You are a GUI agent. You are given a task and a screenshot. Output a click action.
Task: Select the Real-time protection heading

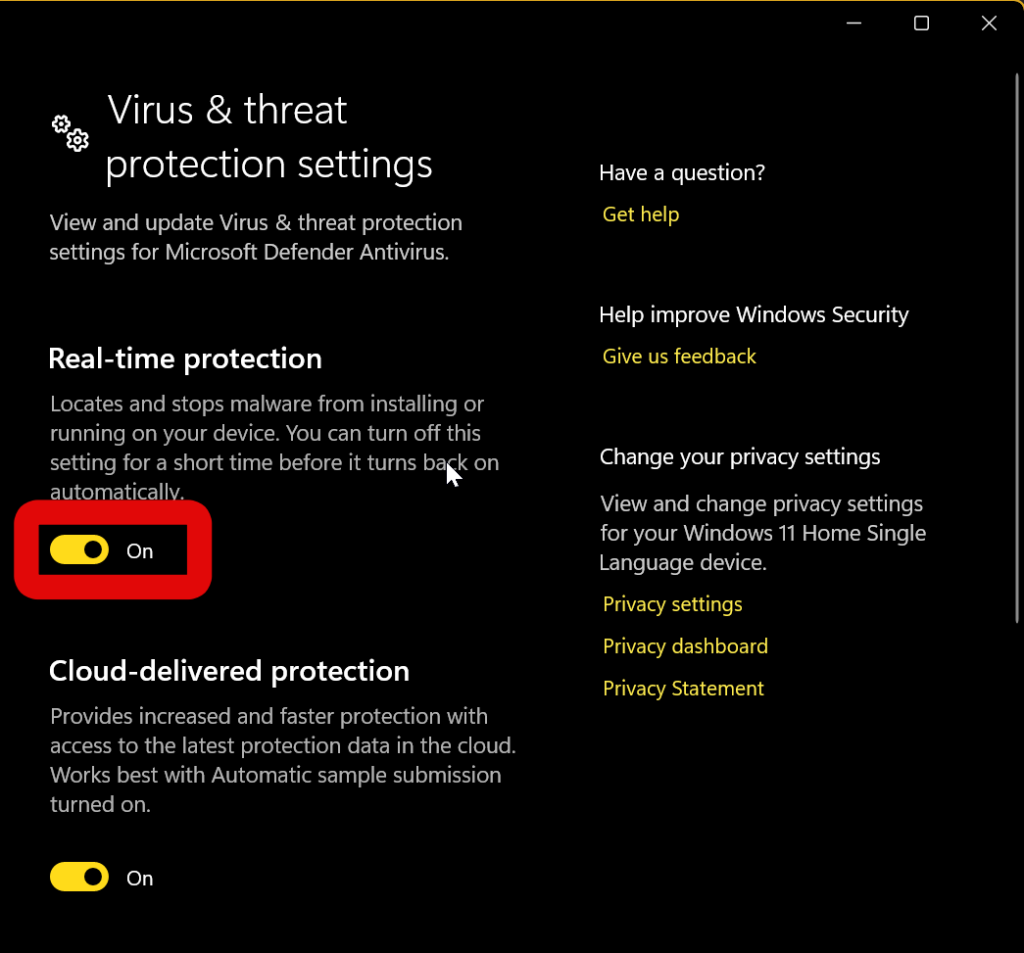coord(185,359)
